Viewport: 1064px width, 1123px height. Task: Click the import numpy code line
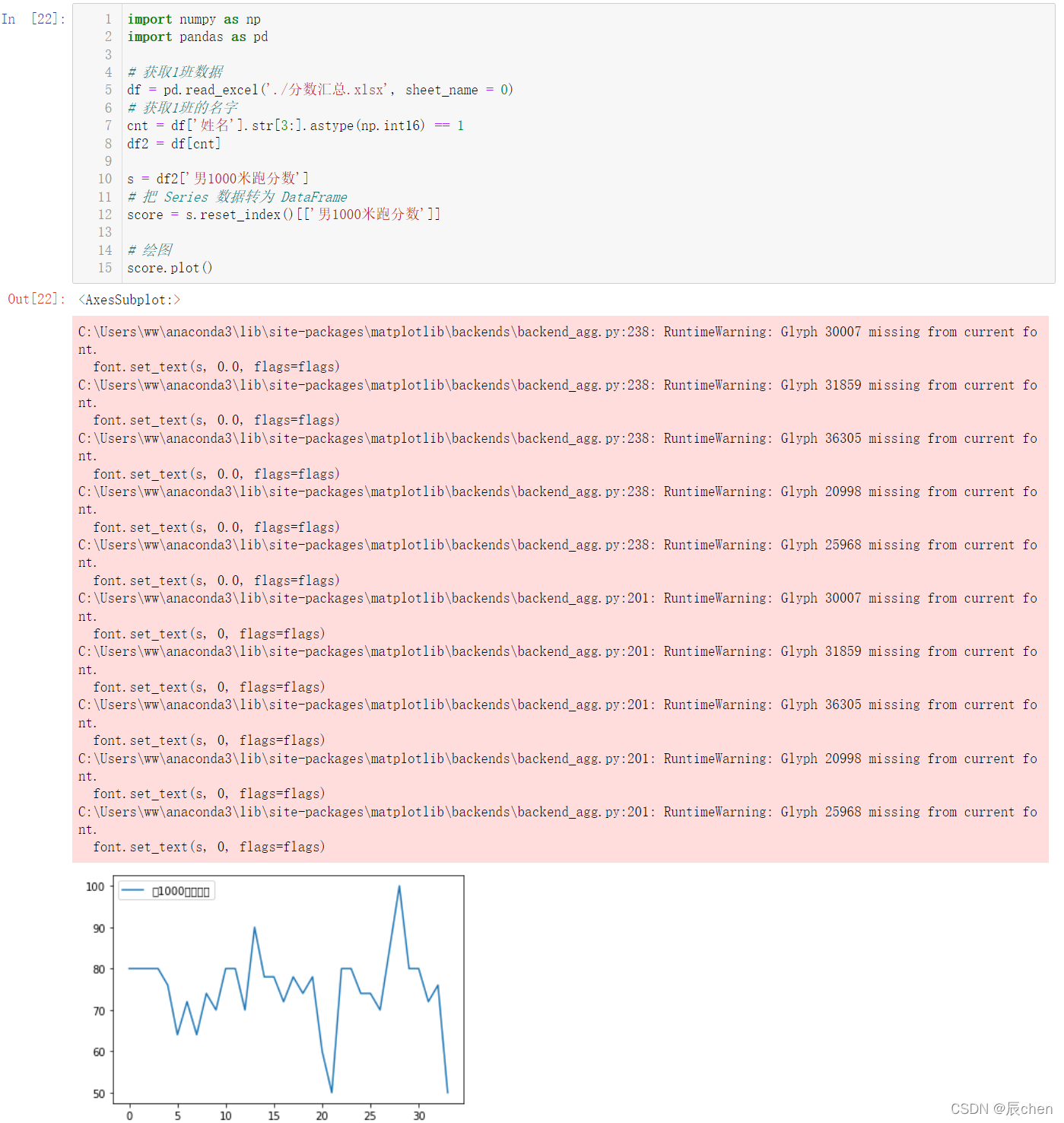point(194,19)
